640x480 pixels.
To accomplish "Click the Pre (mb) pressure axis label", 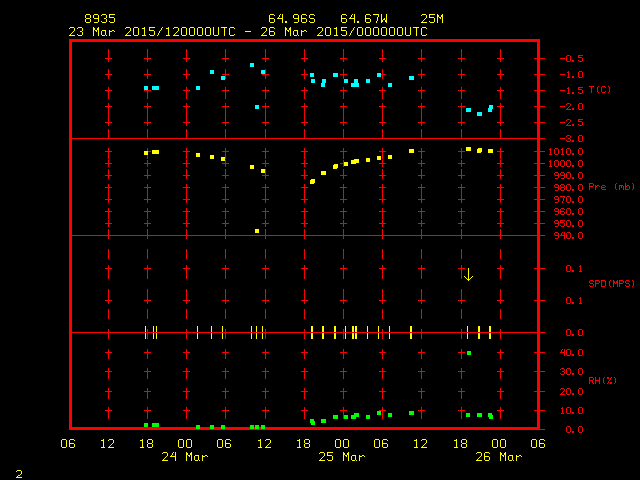I will (611, 187).
